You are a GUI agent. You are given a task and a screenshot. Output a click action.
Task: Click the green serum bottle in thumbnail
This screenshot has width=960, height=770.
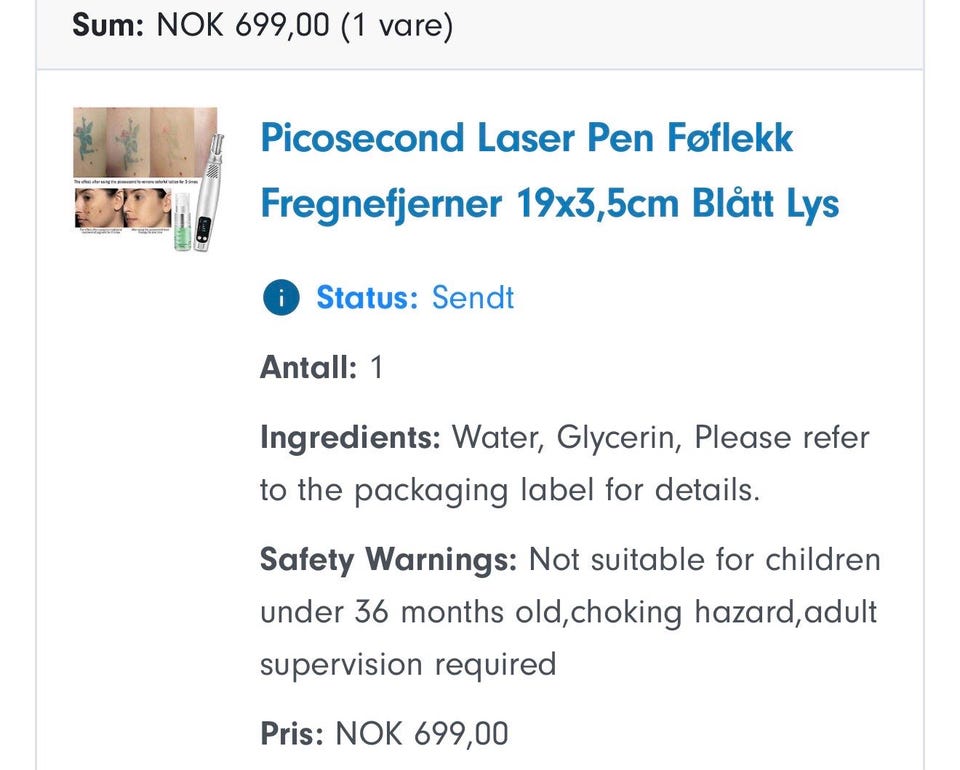182,225
